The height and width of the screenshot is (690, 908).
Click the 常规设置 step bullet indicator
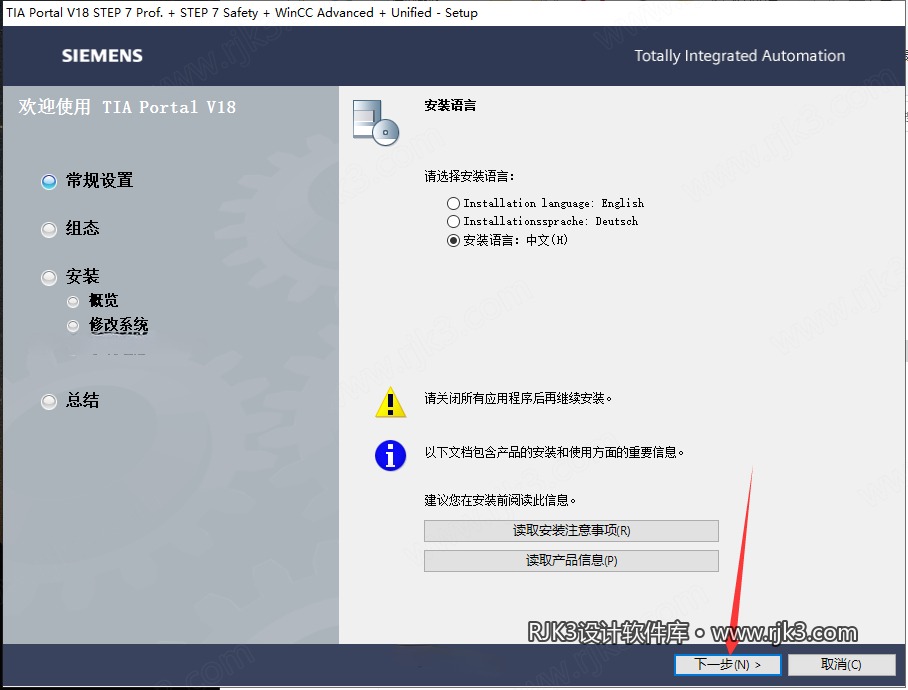[49, 181]
